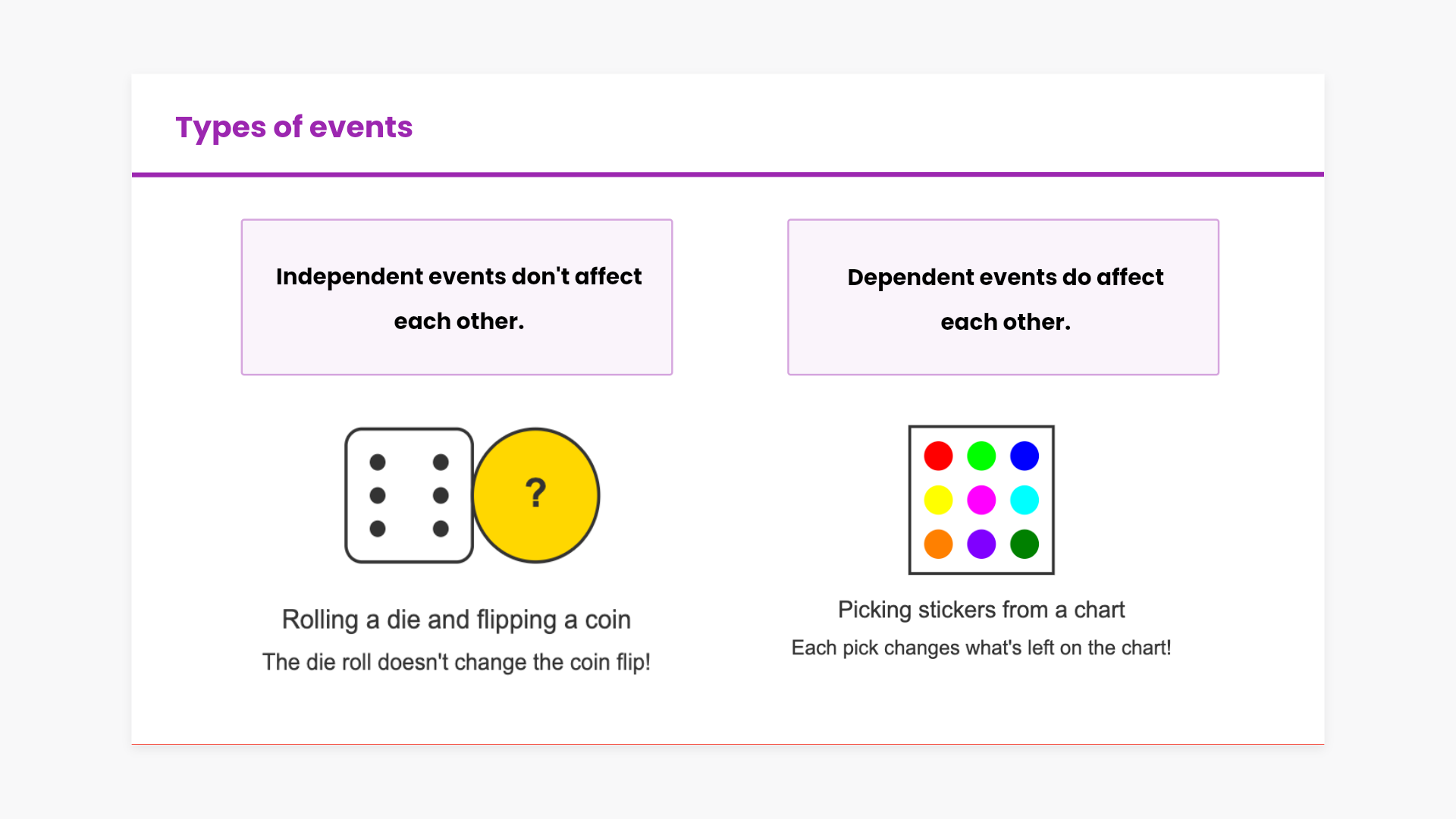Click 'Each pick changes what's left' text
The image size is (1456, 819).
pos(981,648)
